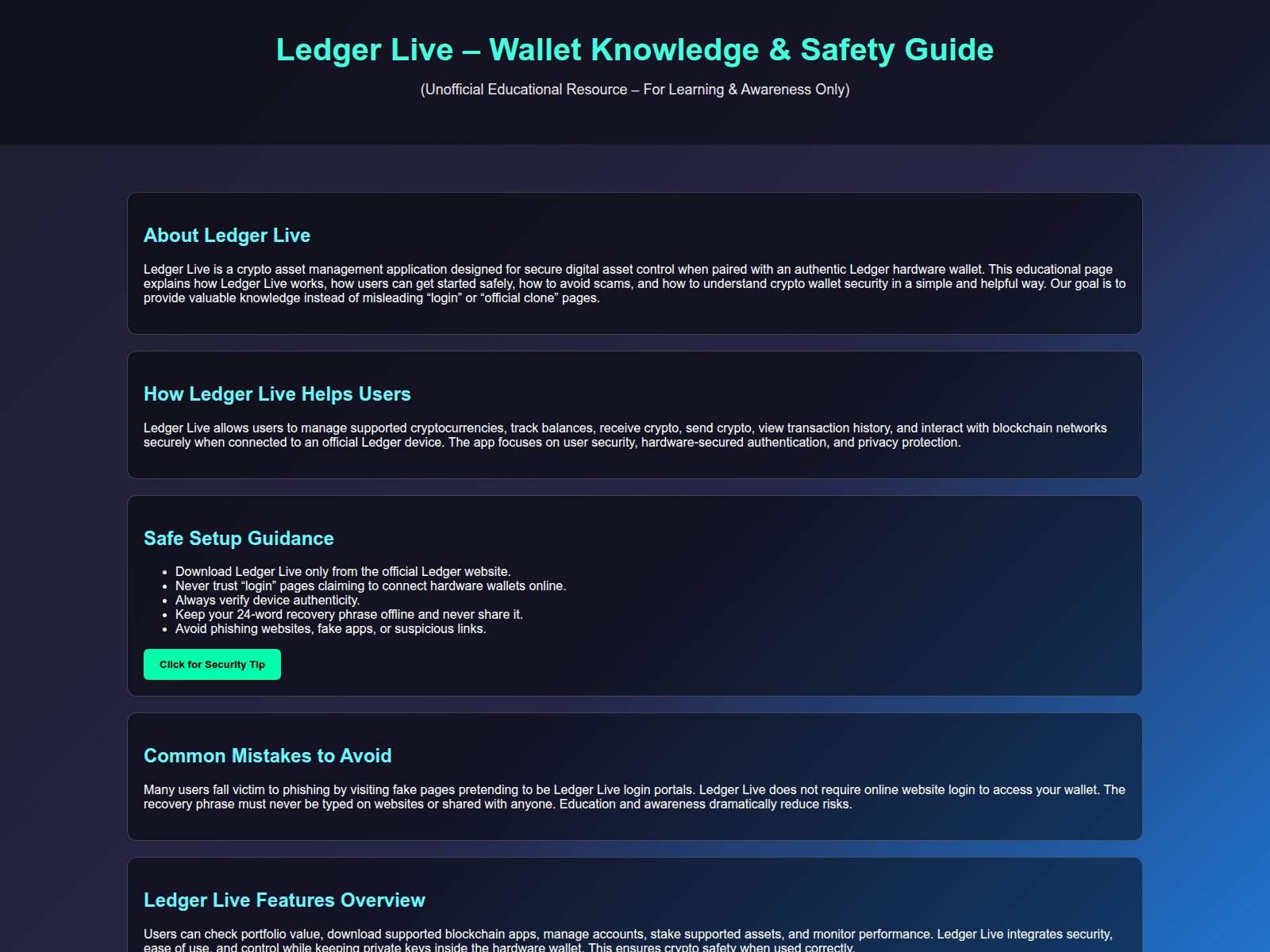Click the bullet about never trusting 'login' pages
Screen dimensions: 1270x952
pyautogui.click(x=371, y=586)
